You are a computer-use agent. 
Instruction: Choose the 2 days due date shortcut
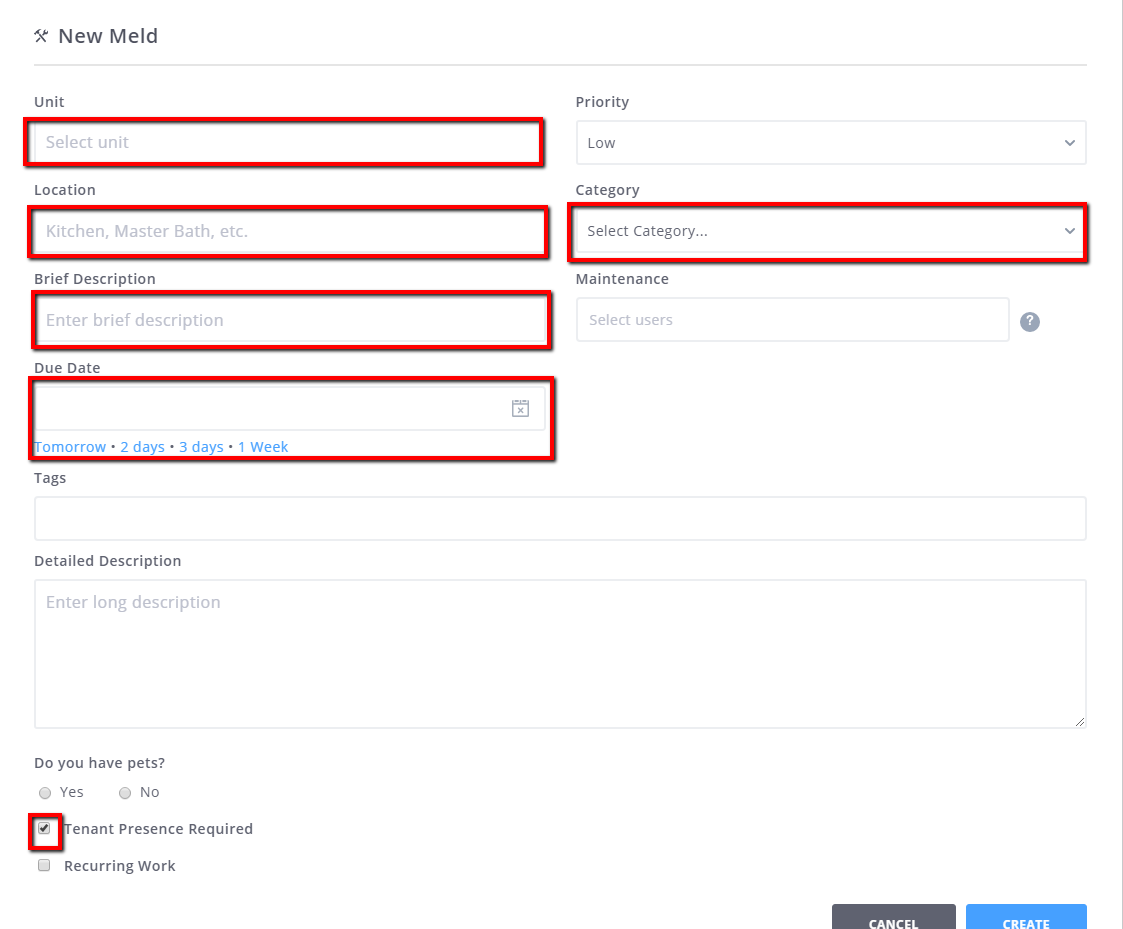[x=142, y=447]
